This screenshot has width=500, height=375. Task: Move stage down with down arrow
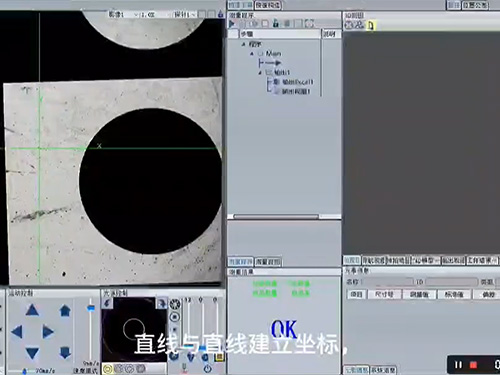tap(32, 353)
